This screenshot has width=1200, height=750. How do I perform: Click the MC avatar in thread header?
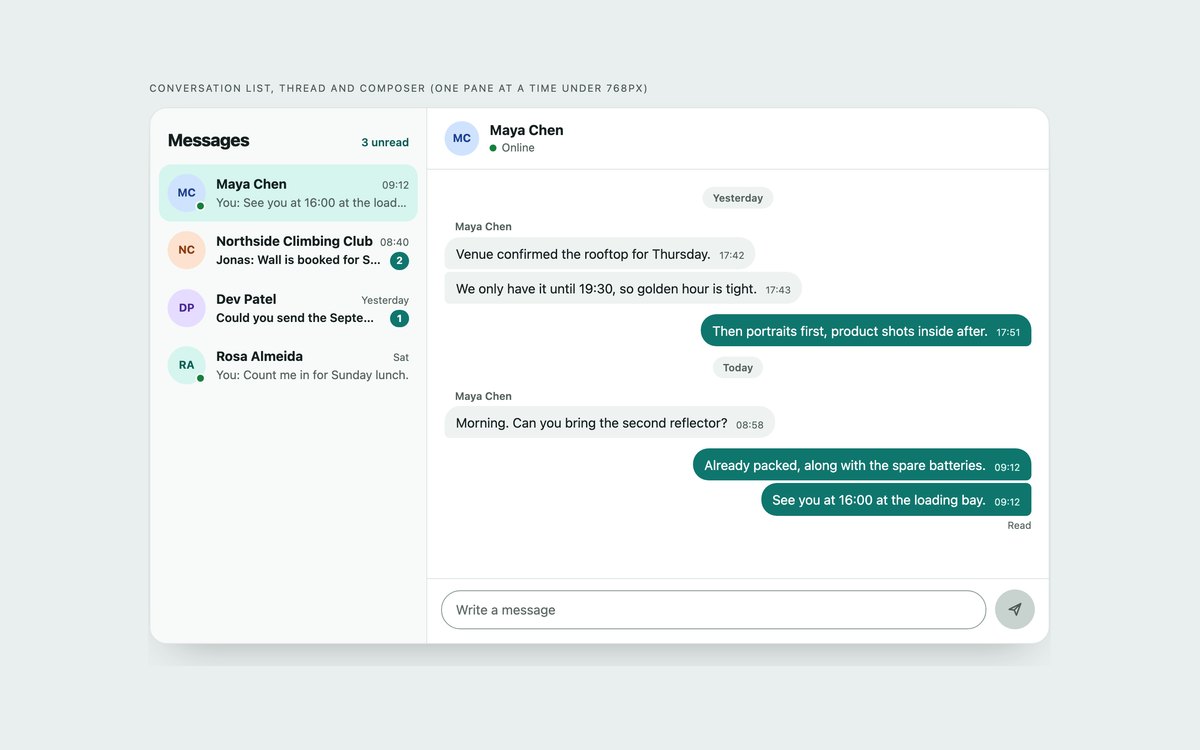(462, 138)
